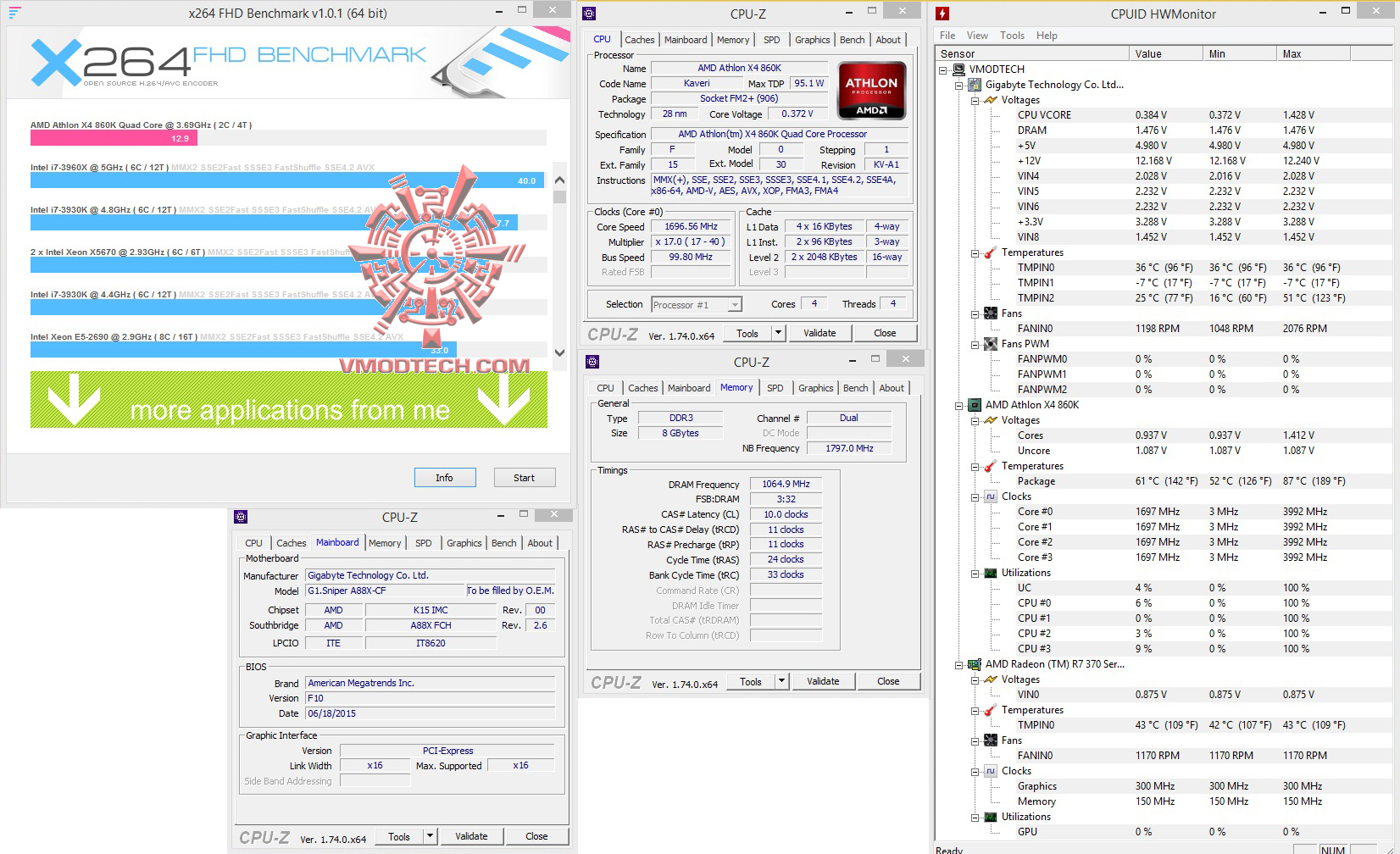Click the AMD Athlon processor logo in CPU-Z
This screenshot has width=1400, height=854.
click(871, 90)
